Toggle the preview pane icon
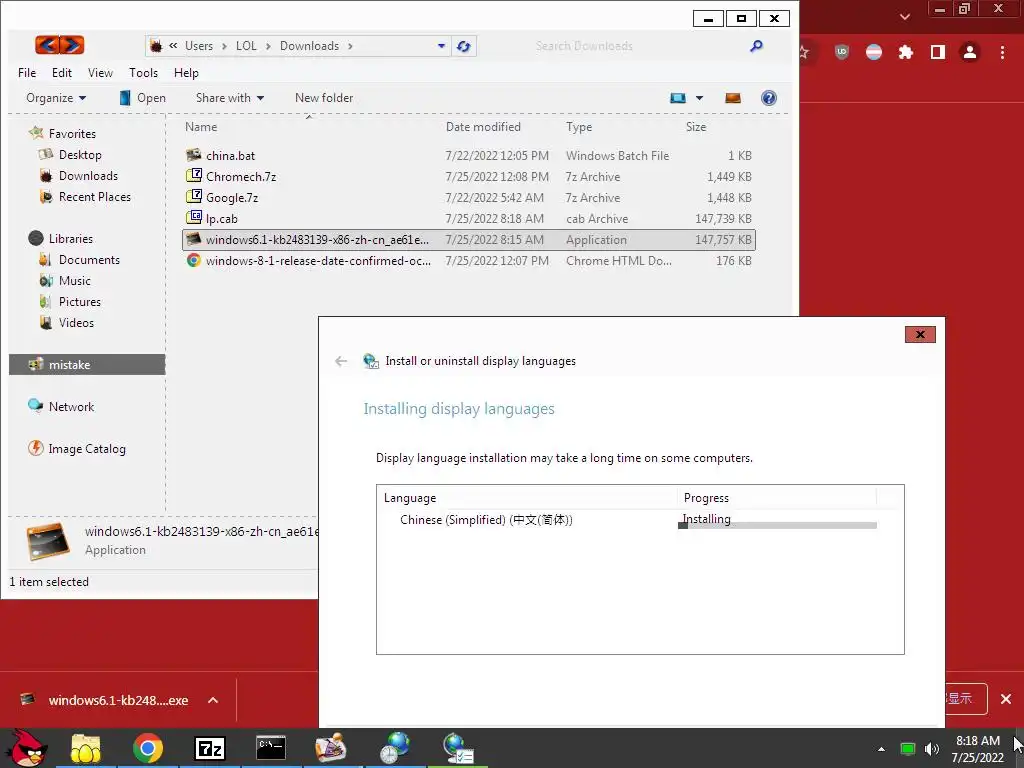This screenshot has width=1024, height=768. click(x=733, y=98)
